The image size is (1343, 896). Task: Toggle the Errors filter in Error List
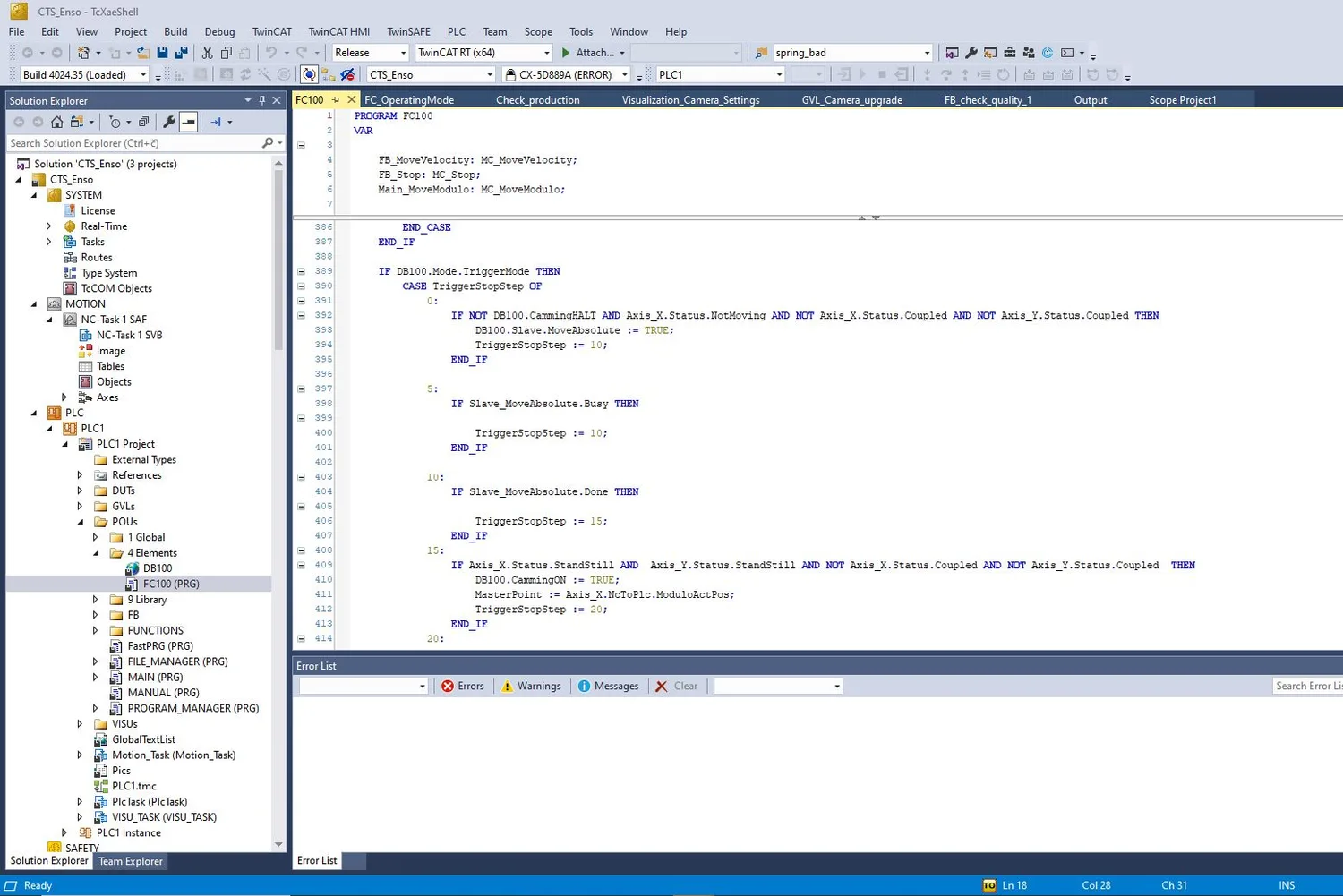(x=463, y=687)
